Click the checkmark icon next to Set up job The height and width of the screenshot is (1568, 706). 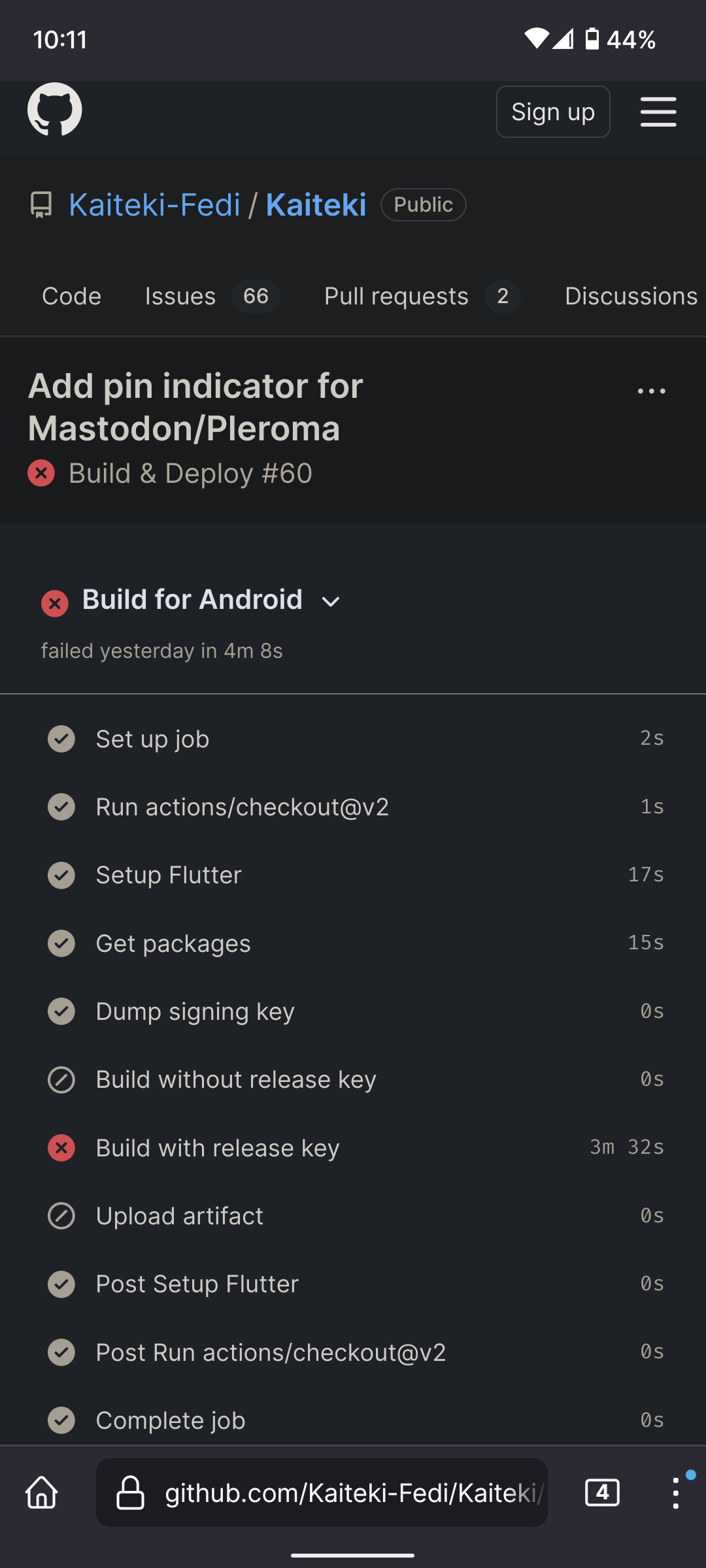[61, 739]
